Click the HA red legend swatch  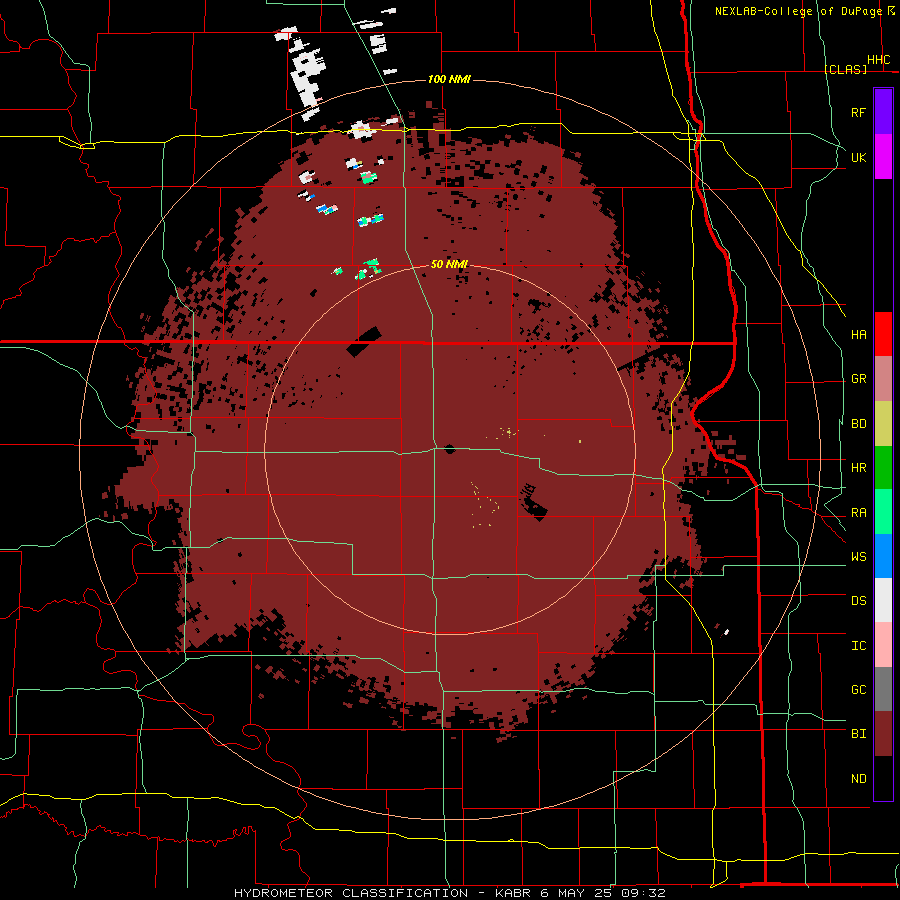pos(883,334)
